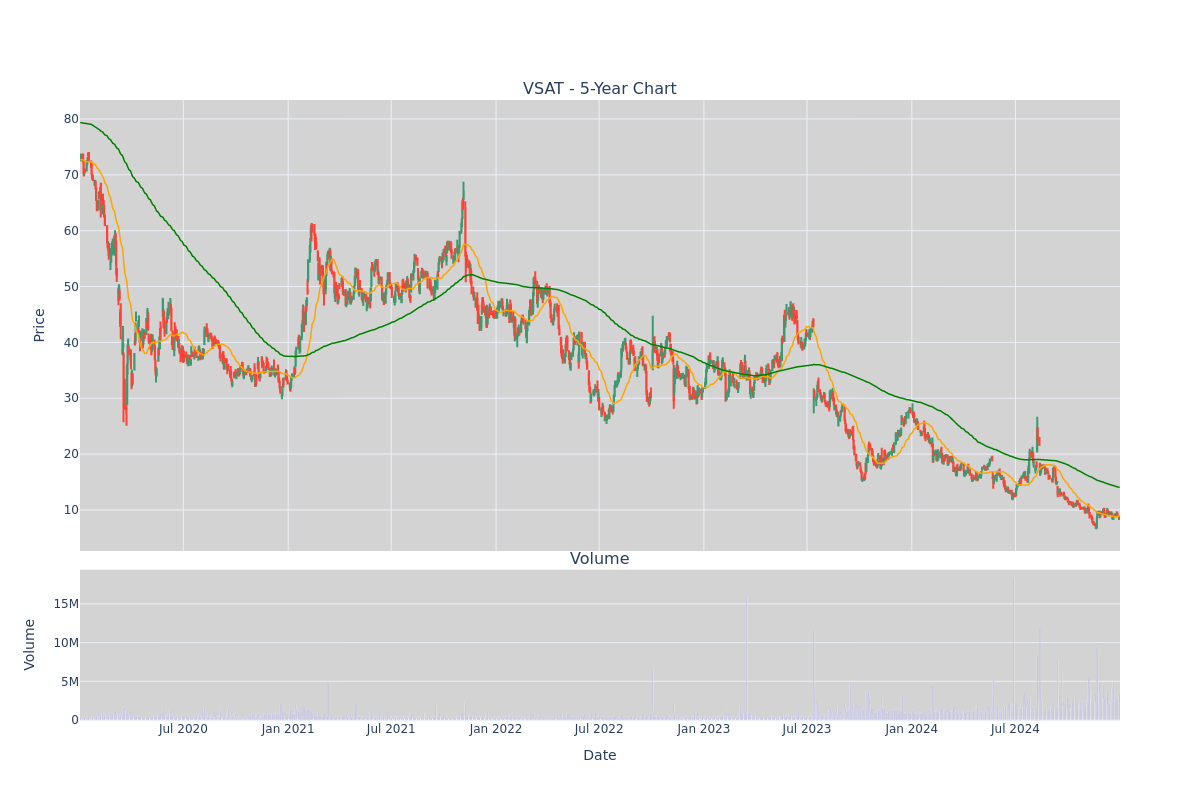
Task: Click the "70" price axis tick
Action: pos(71,175)
